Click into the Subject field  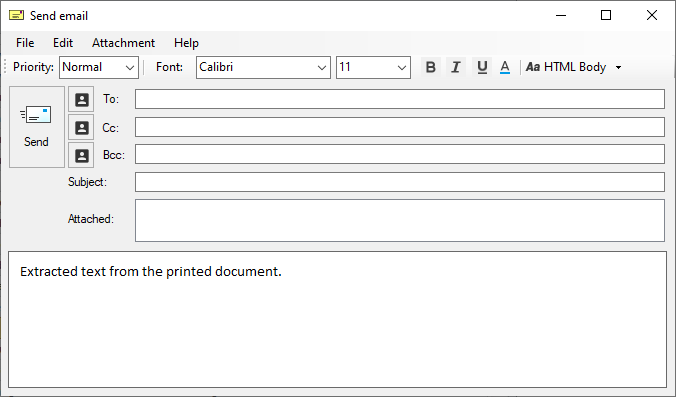400,182
